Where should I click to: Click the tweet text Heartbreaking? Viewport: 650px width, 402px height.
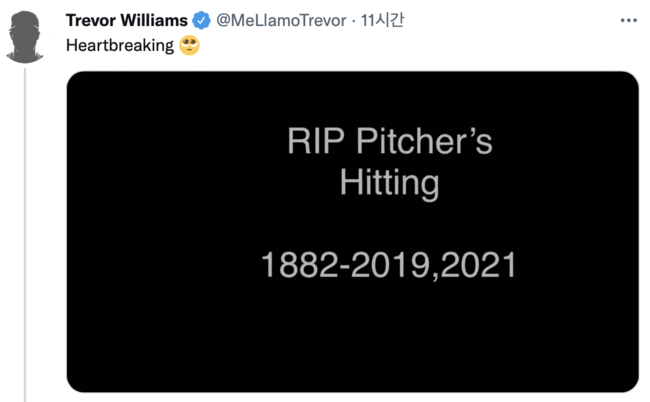[119, 46]
